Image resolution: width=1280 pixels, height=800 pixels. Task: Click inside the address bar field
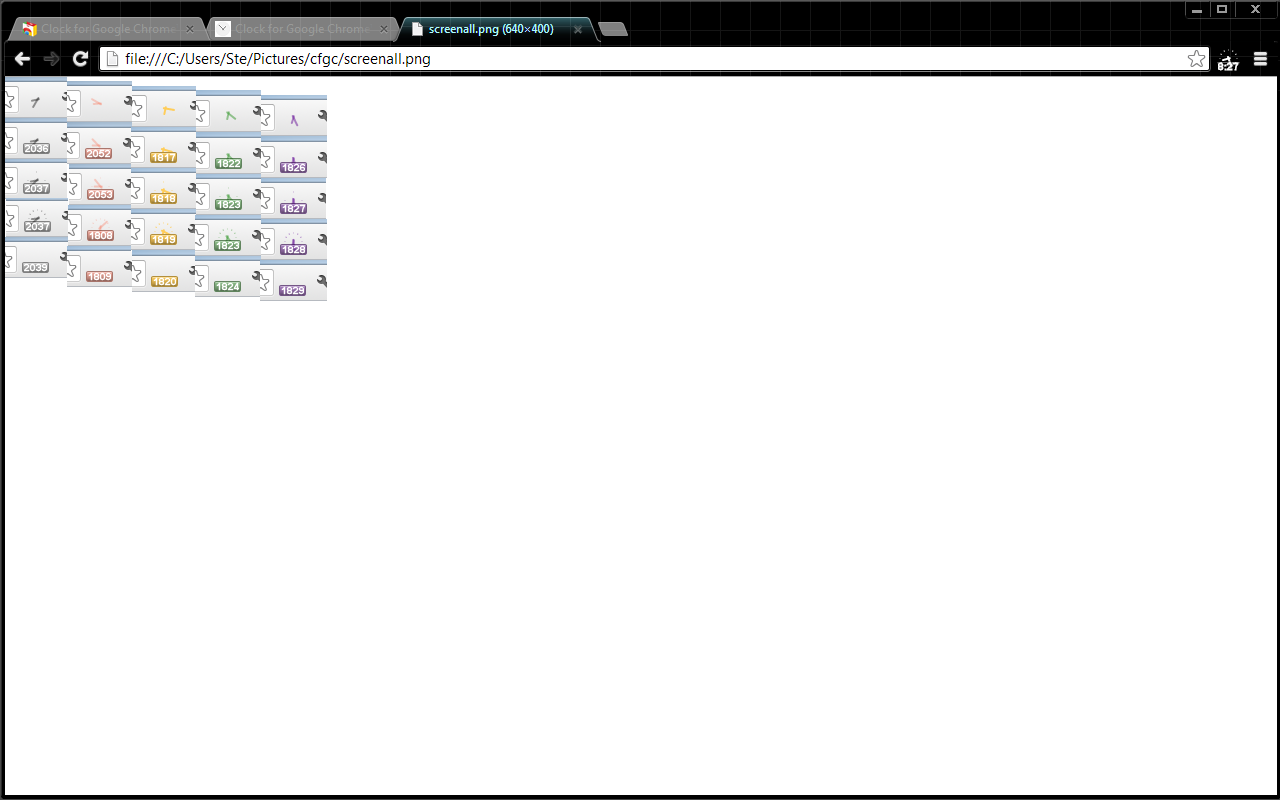tap(500, 59)
